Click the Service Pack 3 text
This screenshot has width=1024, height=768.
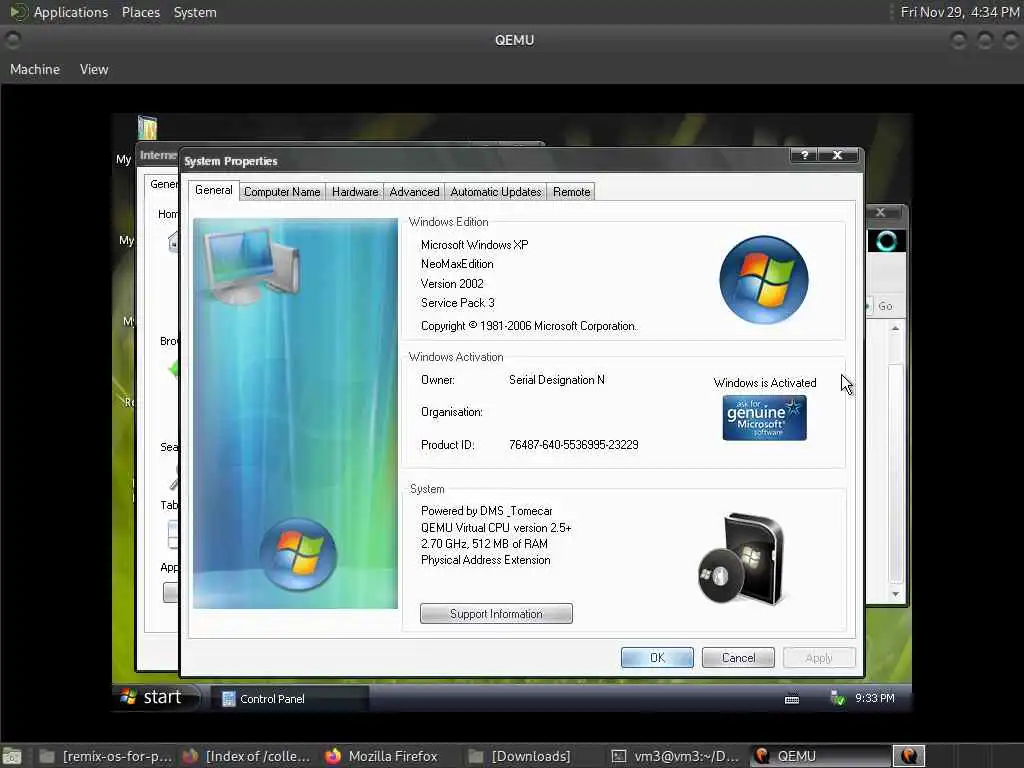pos(458,303)
